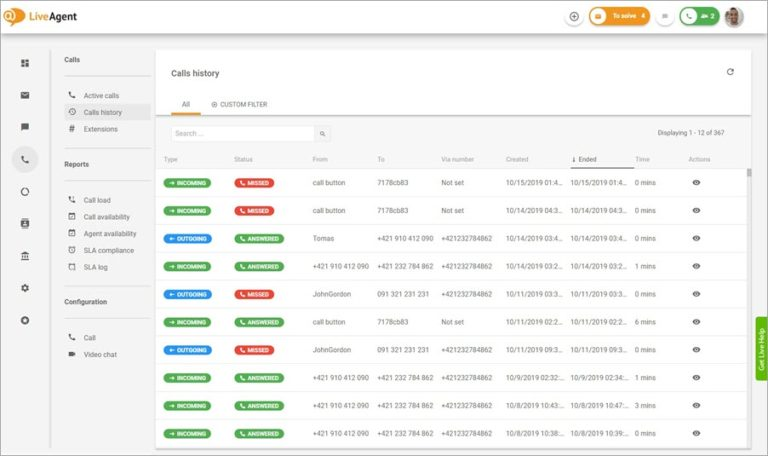Click the bank building icon in sidebar
Viewport: 768px width, 456px height.
25,256
